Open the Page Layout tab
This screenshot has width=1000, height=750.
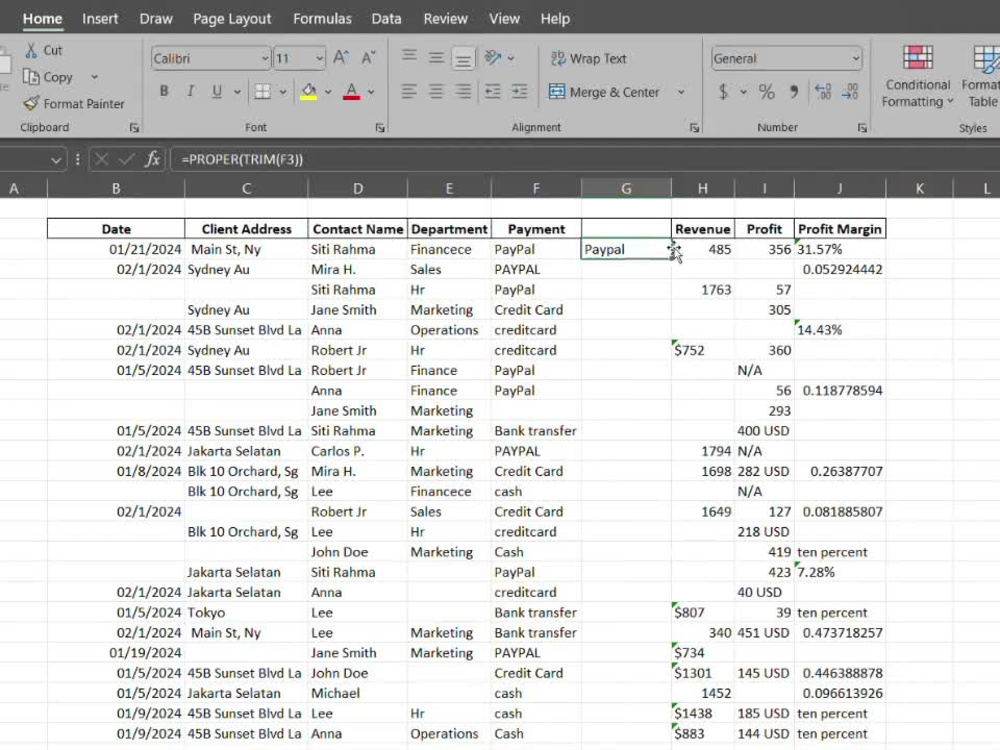[232, 19]
